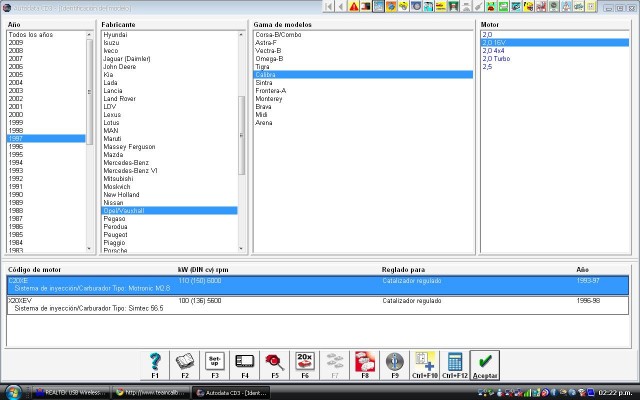Select 2,0 Turbo in Motor list
This screenshot has width=640, height=400.
555,59
